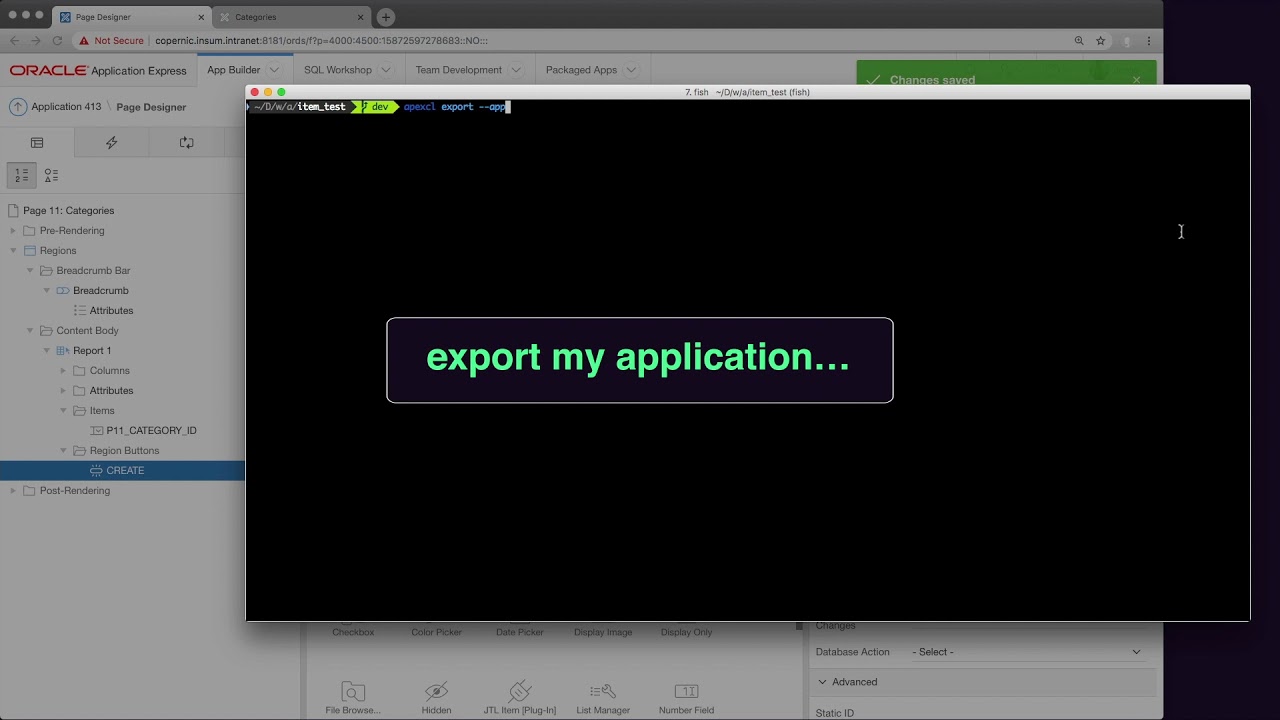Collapse the Regions tree node
The image size is (1280, 720).
[13, 251]
